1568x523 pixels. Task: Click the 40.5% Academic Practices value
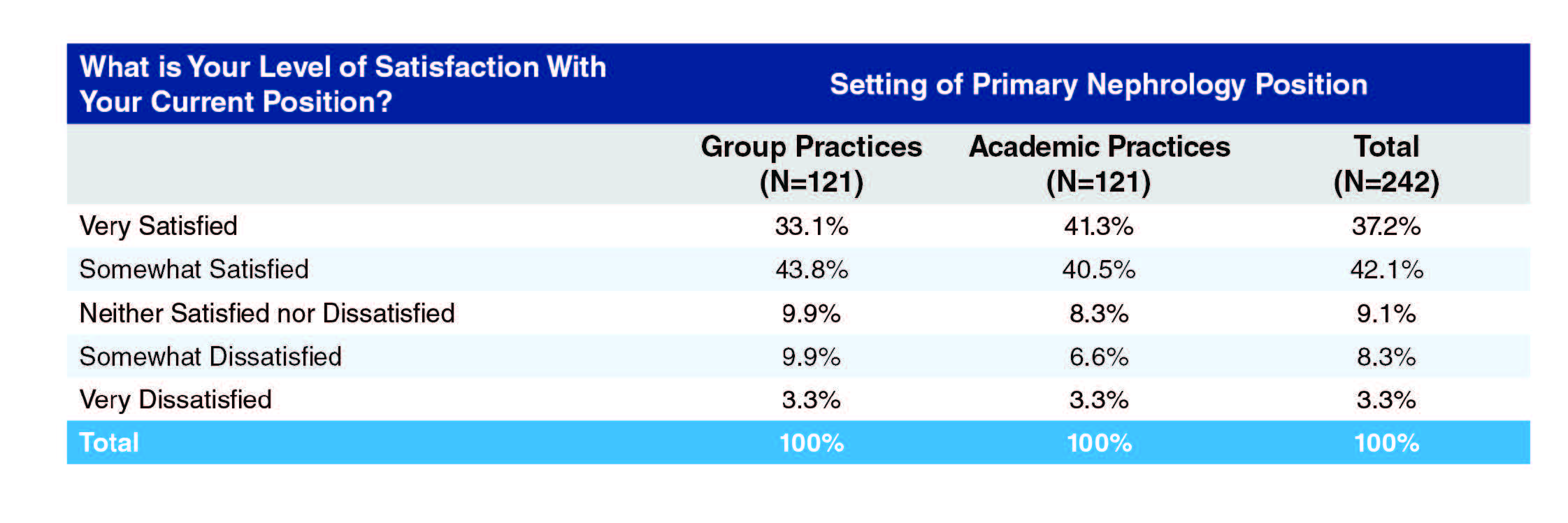click(1098, 270)
